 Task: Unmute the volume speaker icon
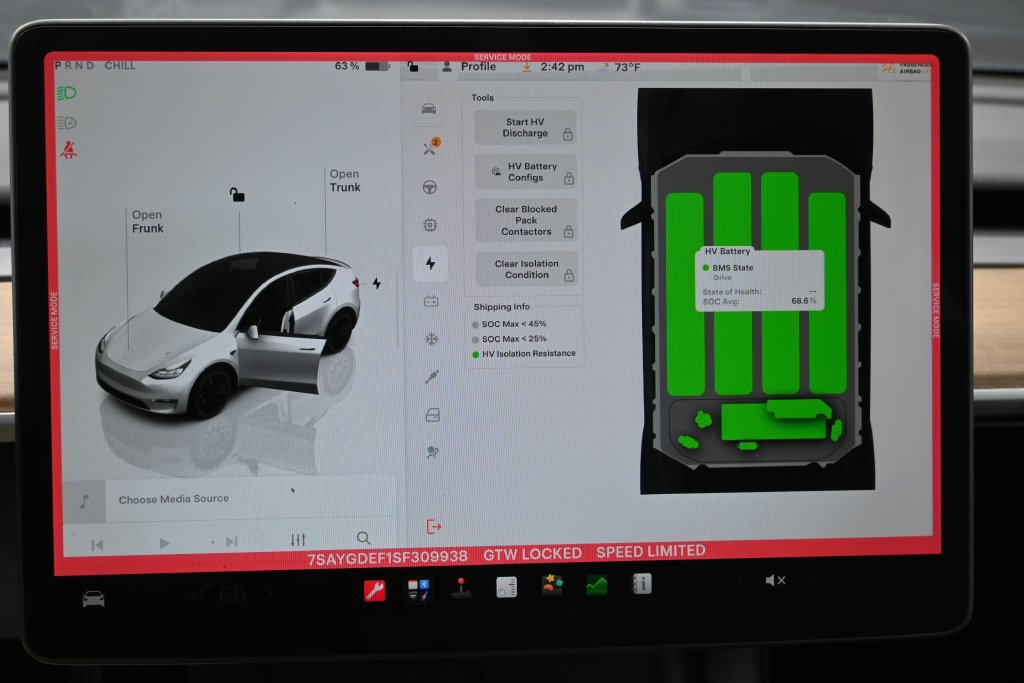(775, 580)
